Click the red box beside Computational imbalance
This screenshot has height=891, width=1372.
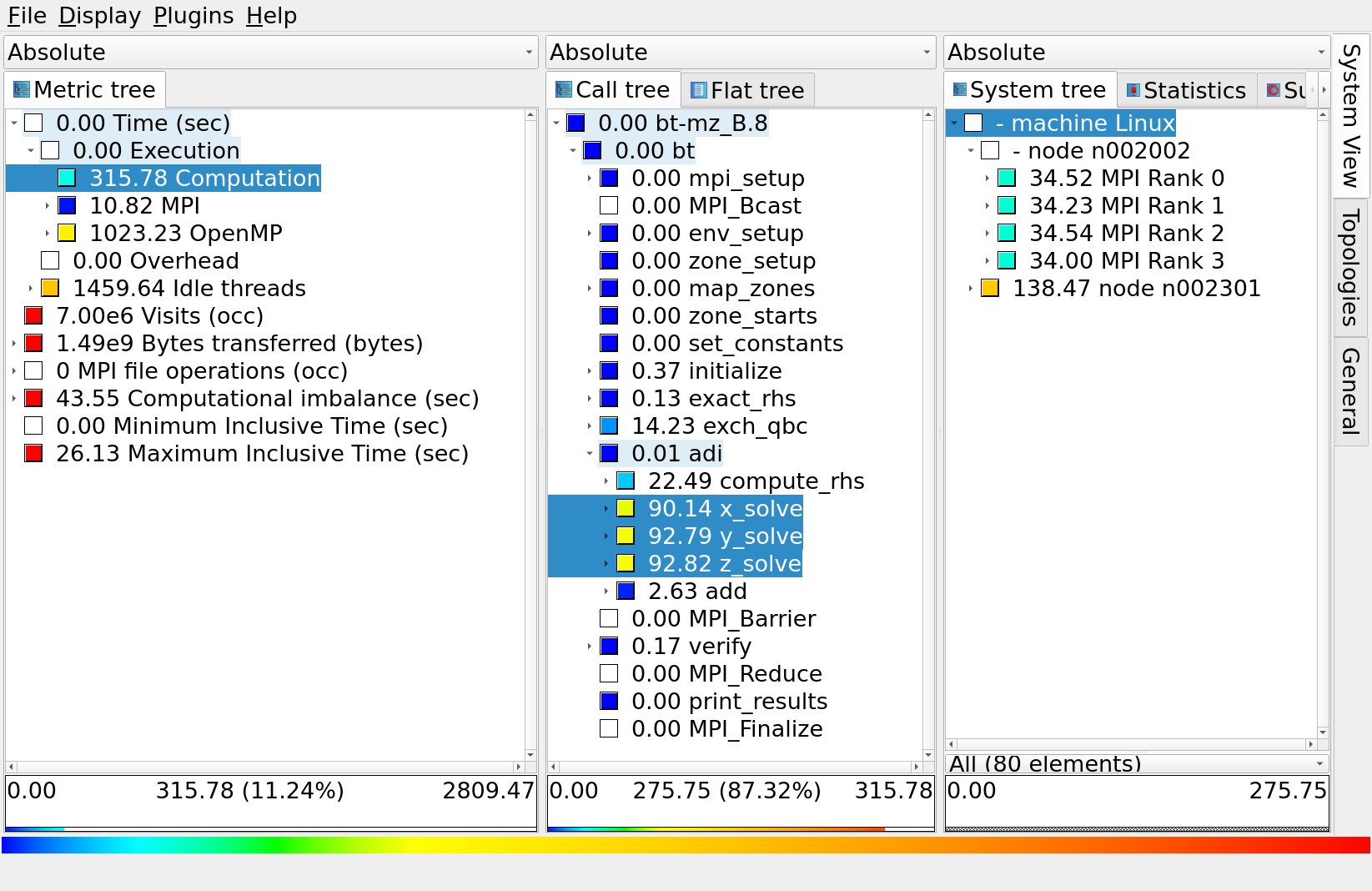tap(33, 398)
